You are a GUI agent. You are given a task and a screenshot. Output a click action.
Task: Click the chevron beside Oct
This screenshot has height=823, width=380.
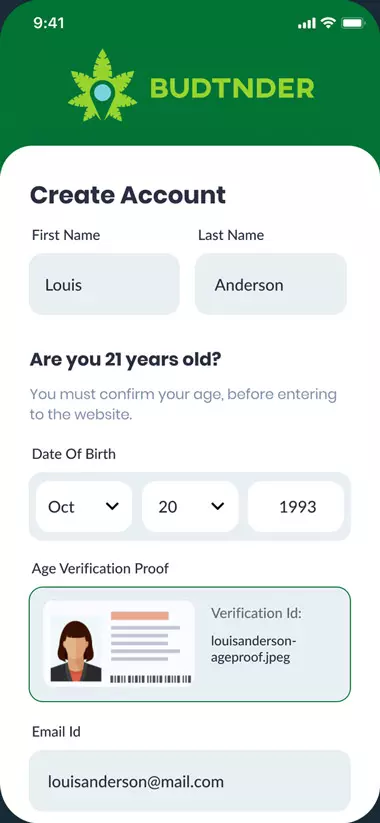click(112, 507)
